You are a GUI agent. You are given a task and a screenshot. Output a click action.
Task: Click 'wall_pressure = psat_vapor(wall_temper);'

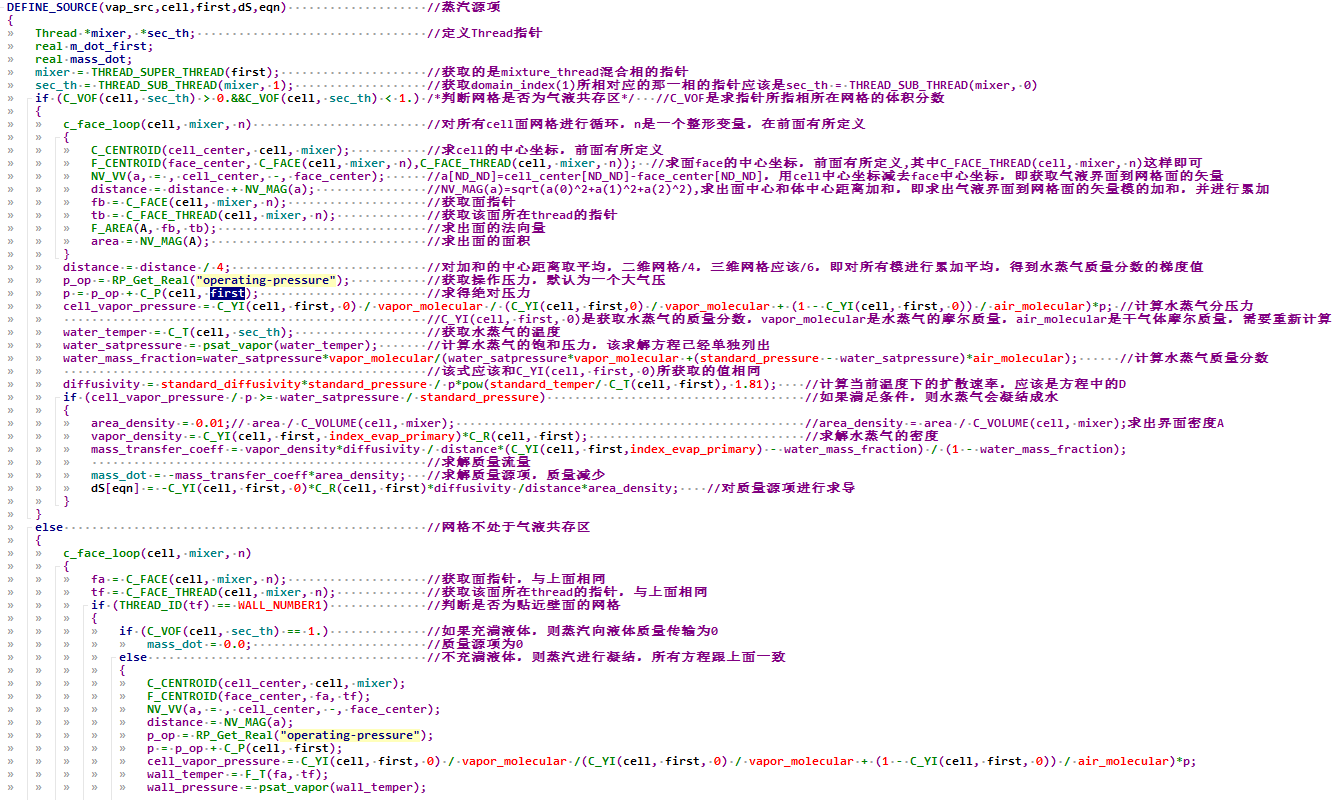pos(287,787)
